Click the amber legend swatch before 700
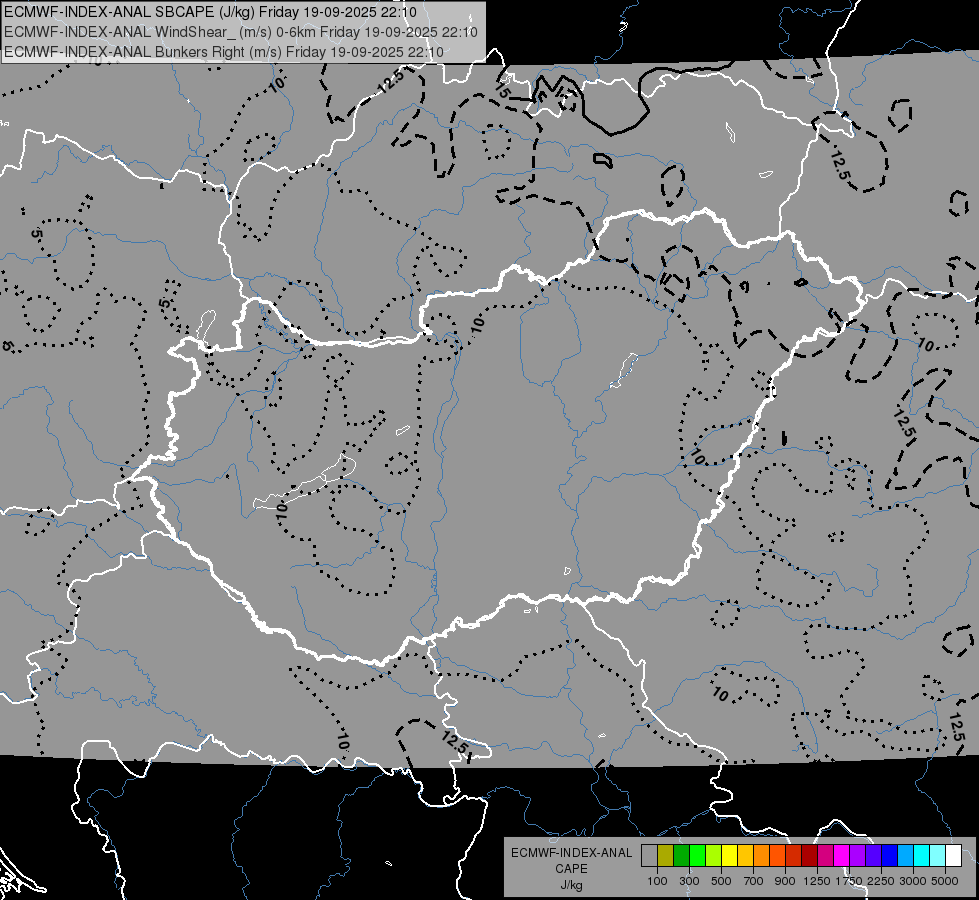The image size is (979, 900). pos(745,856)
